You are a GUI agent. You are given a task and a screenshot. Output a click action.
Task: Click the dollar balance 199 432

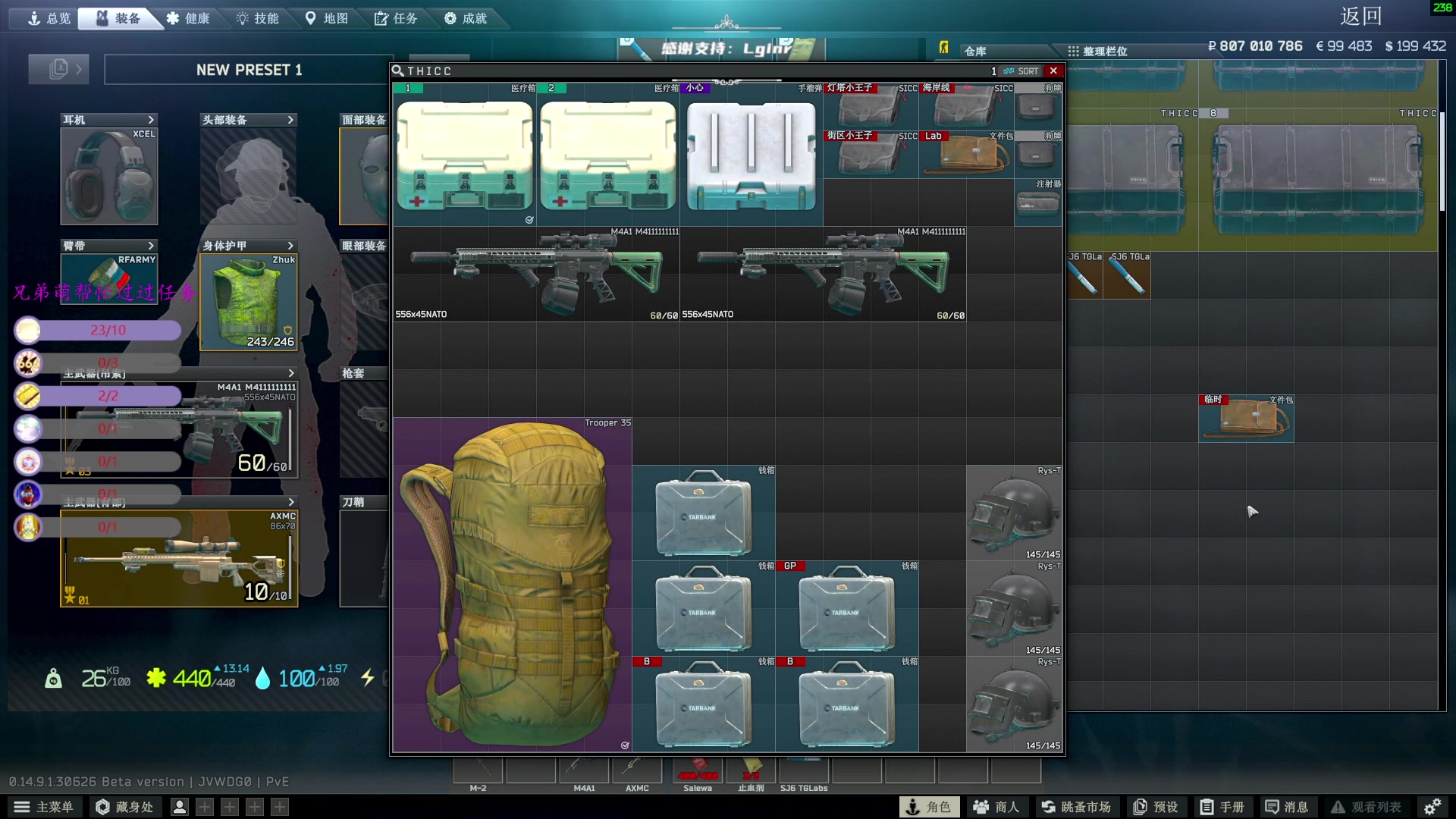[x=1416, y=46]
